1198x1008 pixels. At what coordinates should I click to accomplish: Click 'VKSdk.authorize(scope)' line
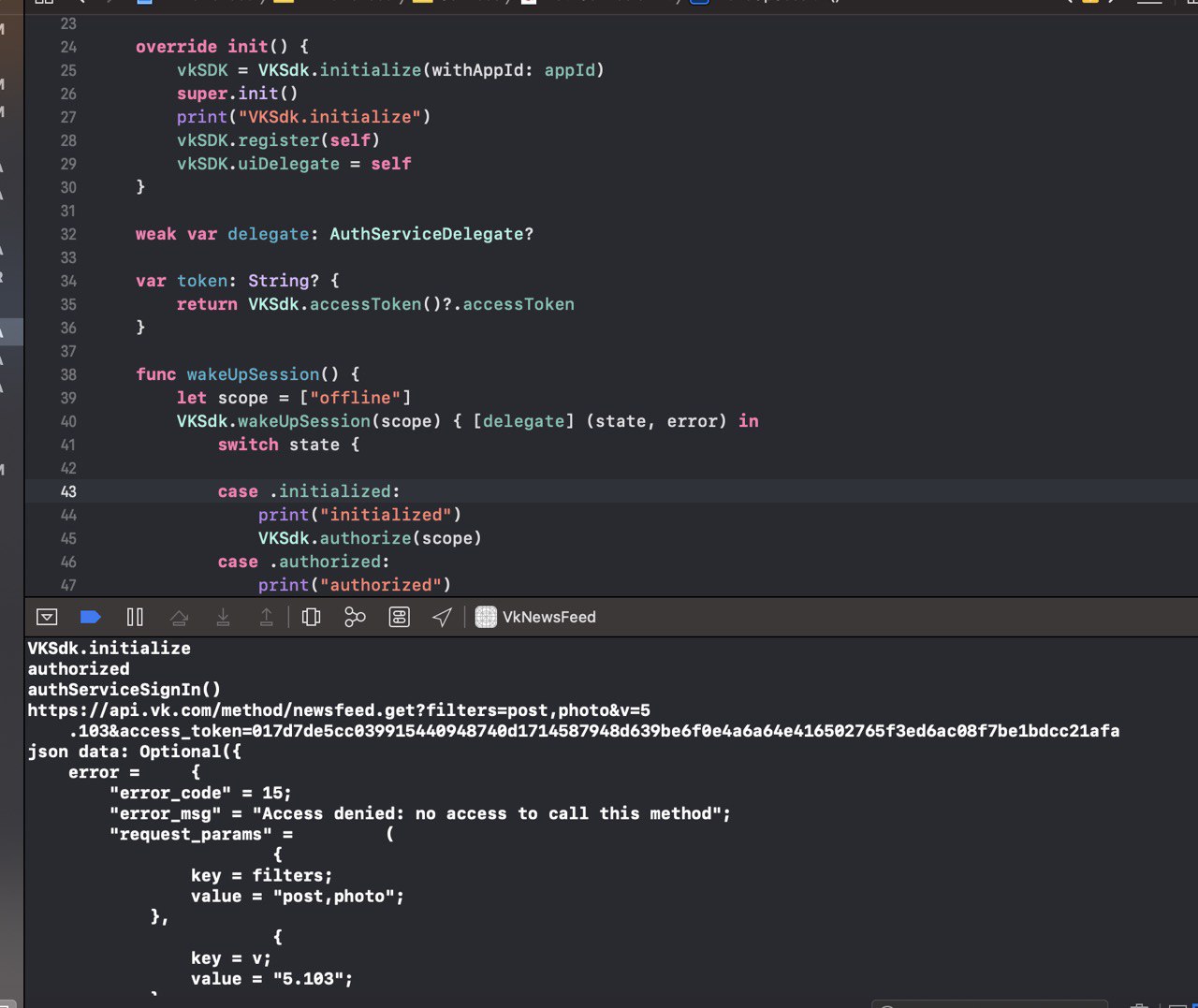[x=370, y=538]
